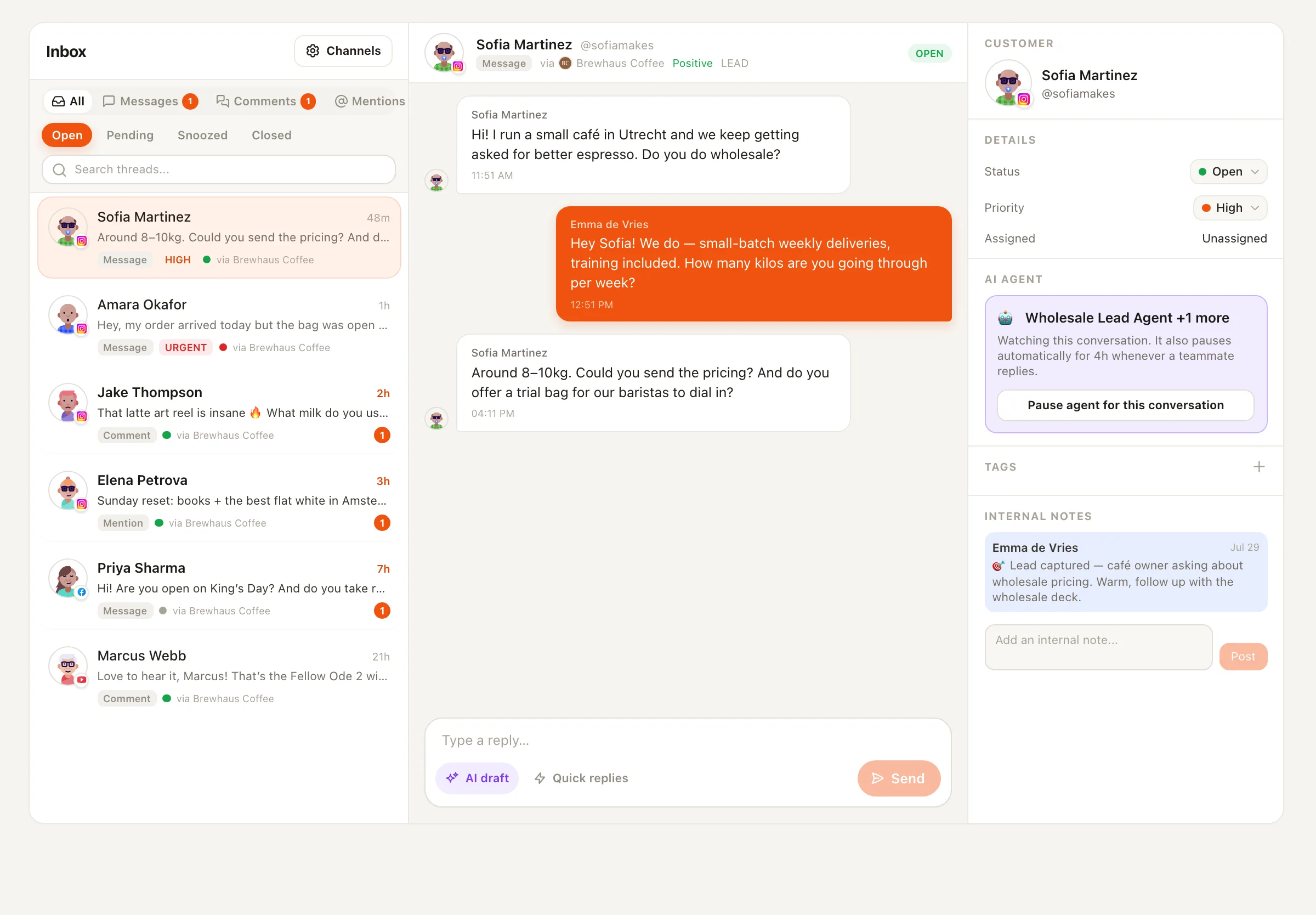The image size is (1316, 915).
Task: Click the sparkle icon on AI draft
Action: [x=452, y=778]
